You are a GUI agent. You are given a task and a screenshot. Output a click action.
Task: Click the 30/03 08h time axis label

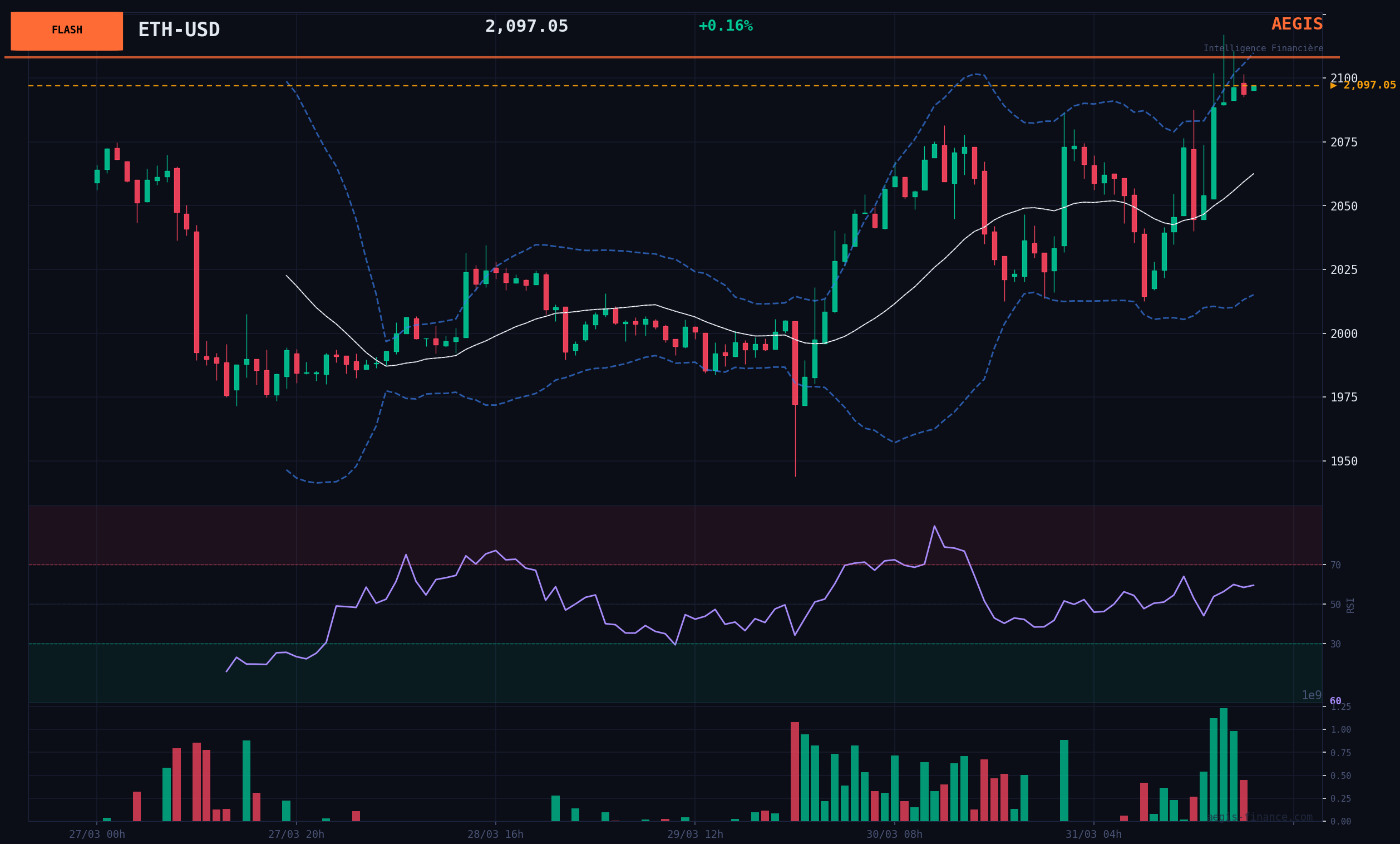tap(894, 834)
